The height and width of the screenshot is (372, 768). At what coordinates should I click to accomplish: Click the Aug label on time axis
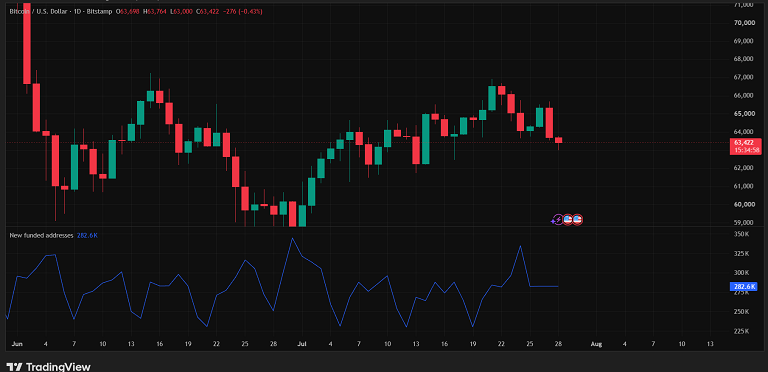[596, 345]
